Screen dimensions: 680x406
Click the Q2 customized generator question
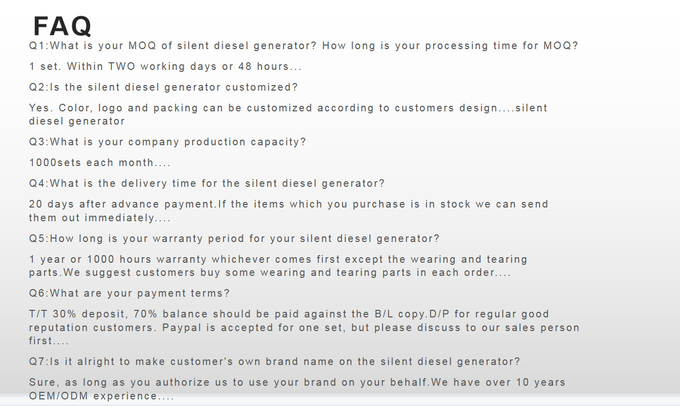coord(163,87)
